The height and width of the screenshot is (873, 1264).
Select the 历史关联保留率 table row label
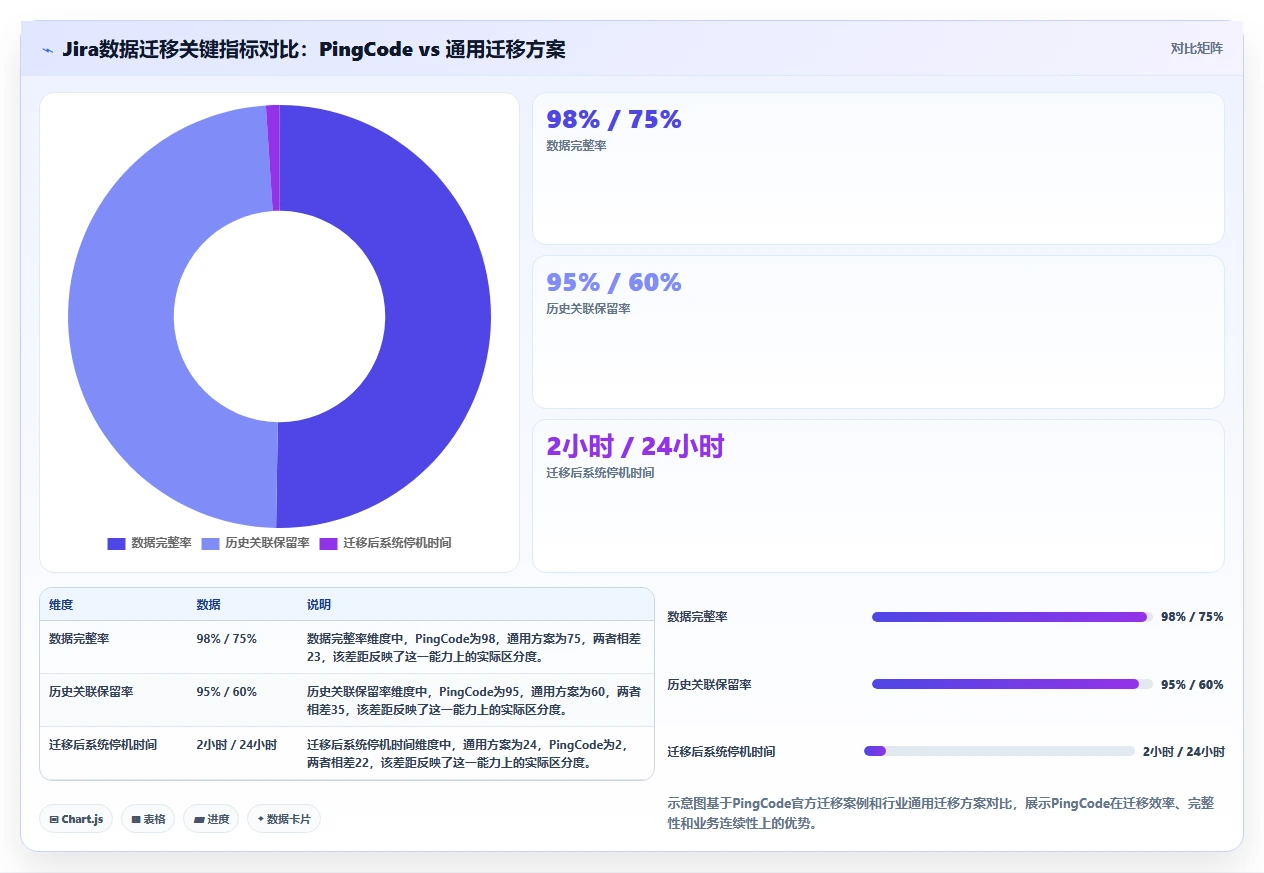91,691
